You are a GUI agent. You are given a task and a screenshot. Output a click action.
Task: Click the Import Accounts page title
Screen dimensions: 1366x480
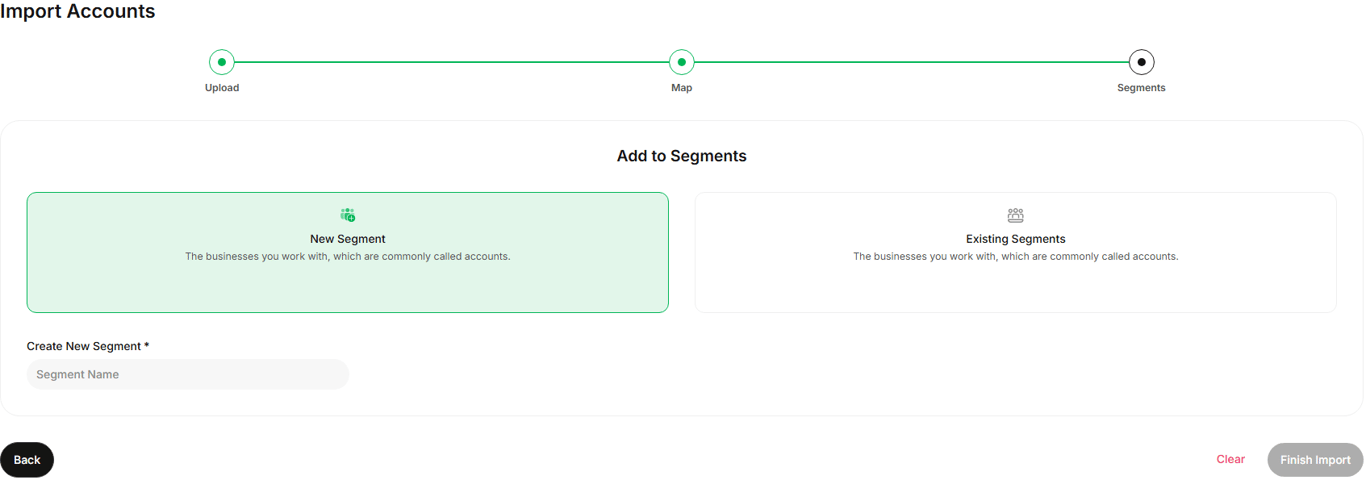pyautogui.click(x=78, y=12)
